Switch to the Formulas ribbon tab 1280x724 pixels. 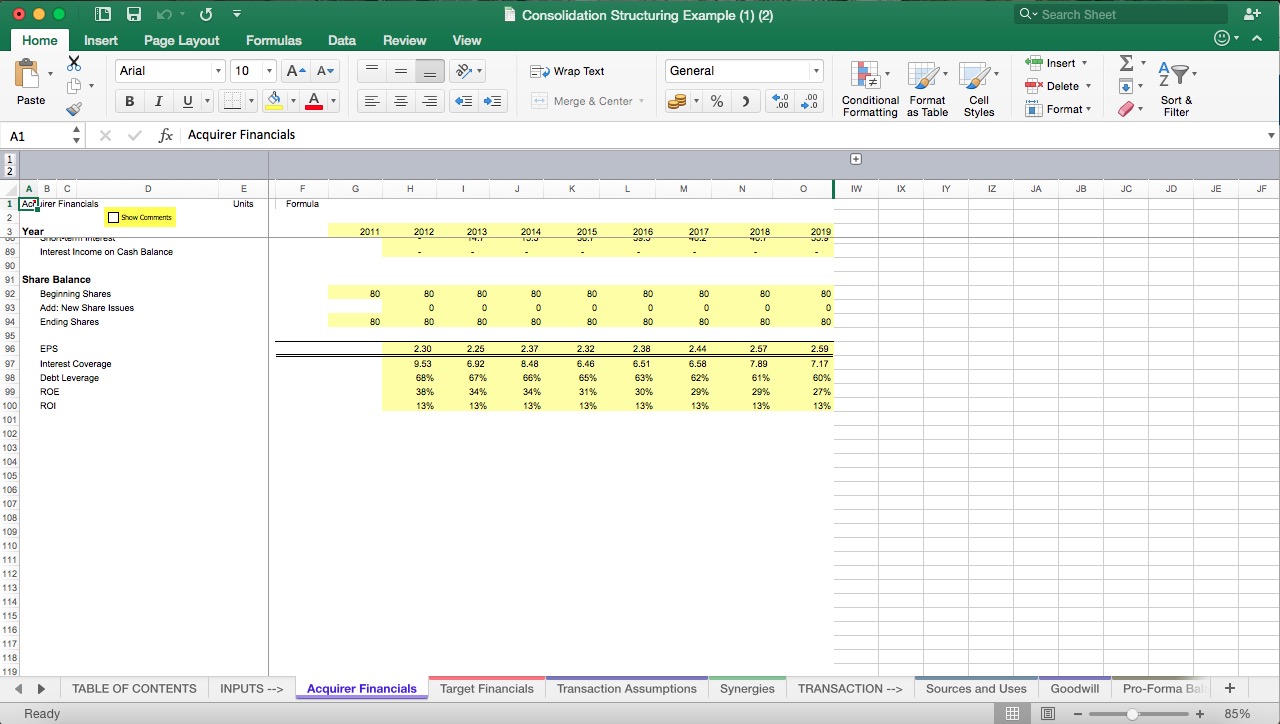coord(273,40)
